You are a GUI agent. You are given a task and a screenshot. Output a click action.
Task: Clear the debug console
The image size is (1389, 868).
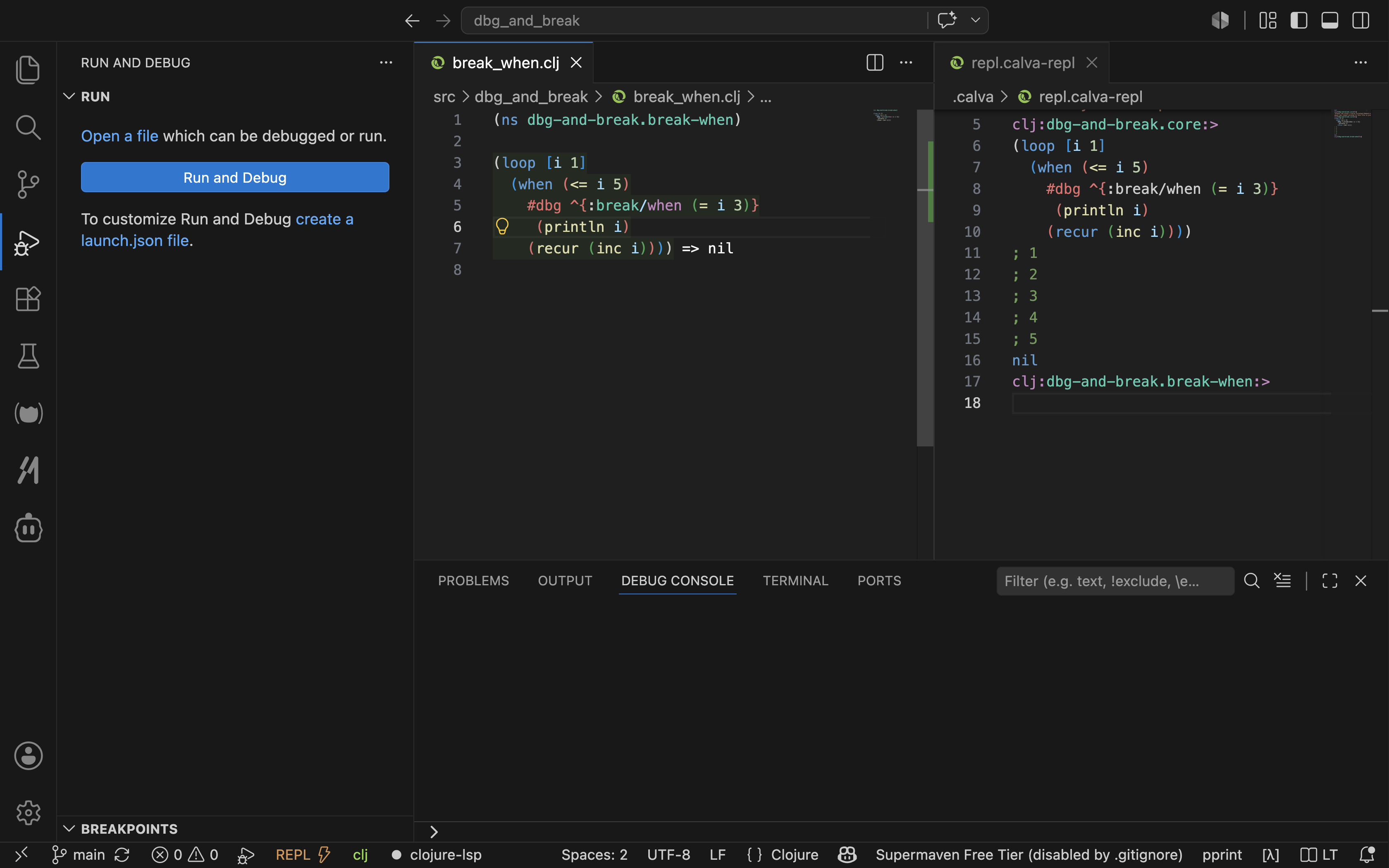click(1283, 581)
